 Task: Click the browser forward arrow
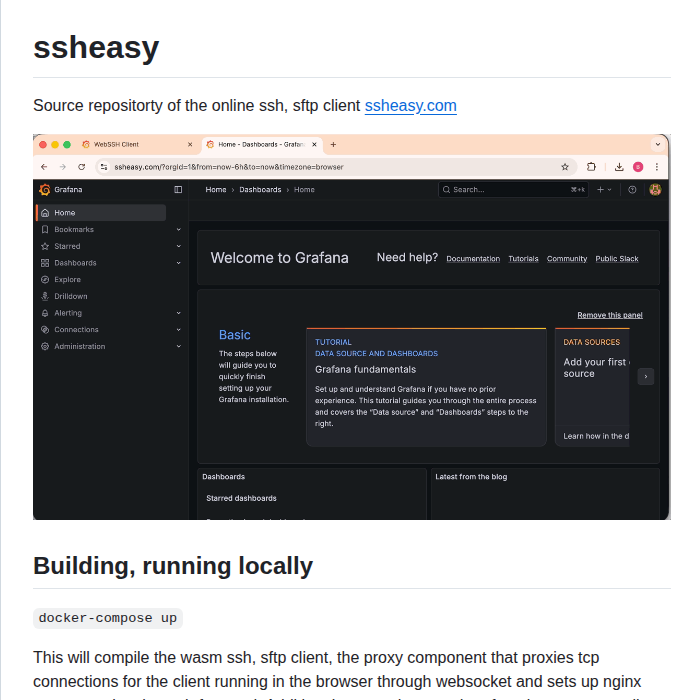[x=62, y=167]
